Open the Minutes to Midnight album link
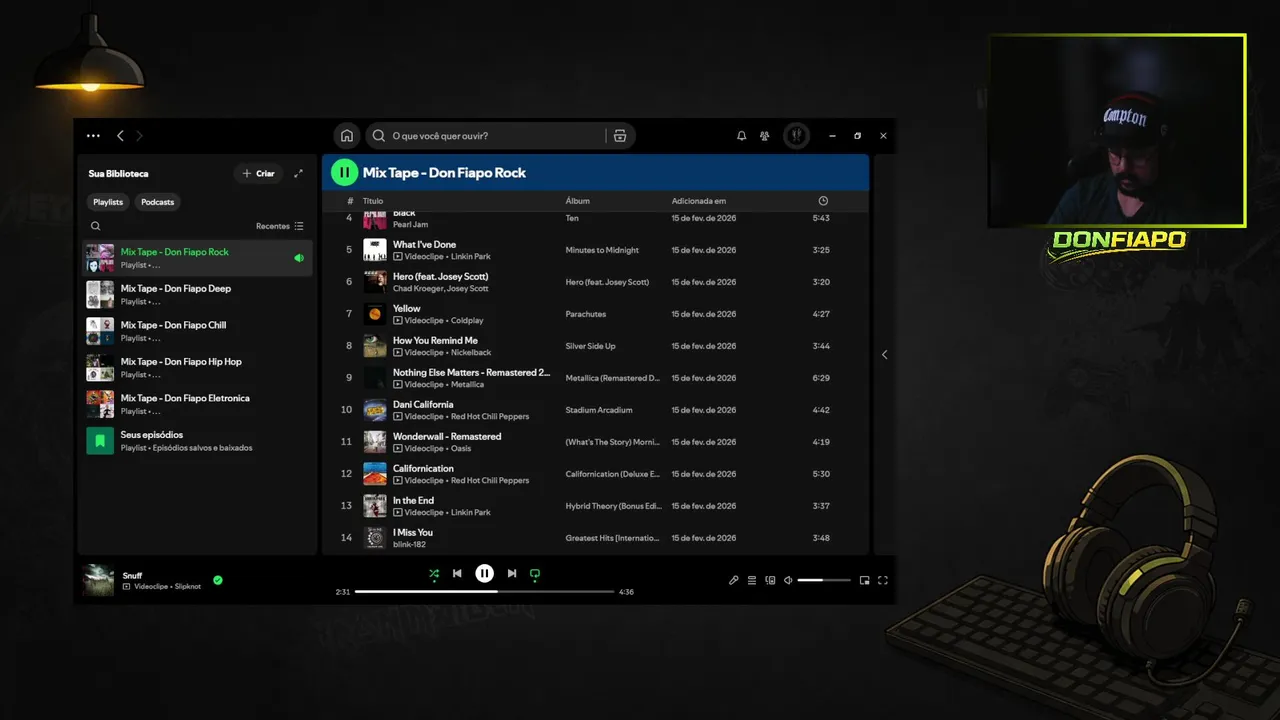Viewport: 1280px width, 720px height. [x=602, y=250]
